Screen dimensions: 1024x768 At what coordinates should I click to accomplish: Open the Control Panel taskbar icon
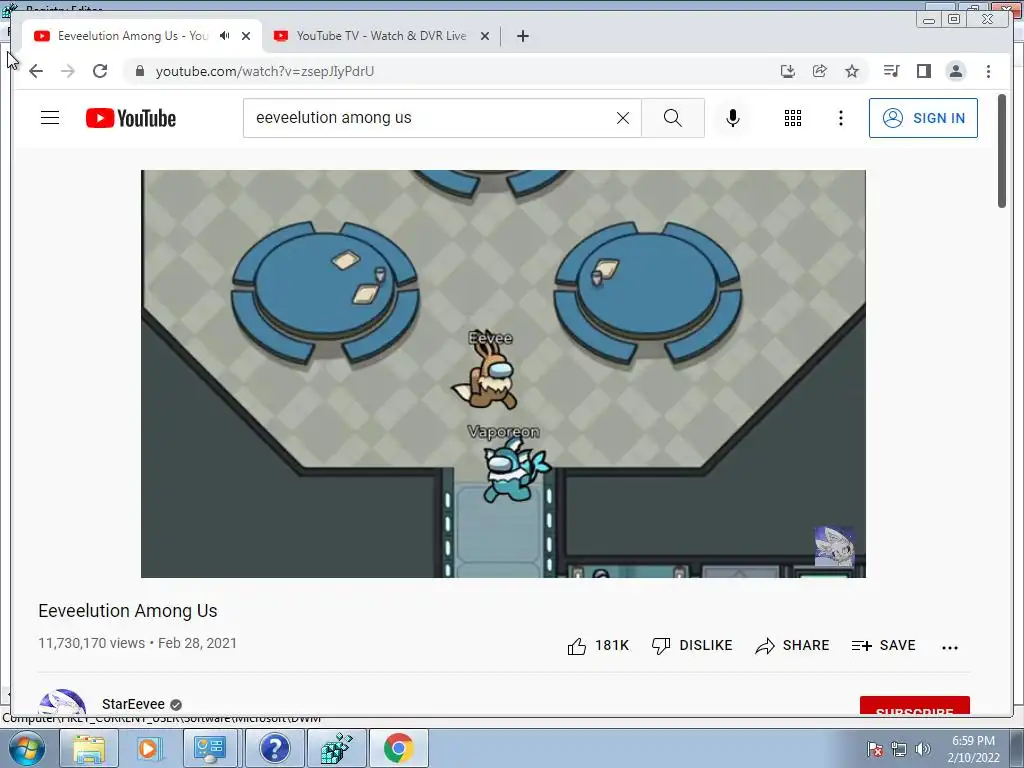click(210, 748)
